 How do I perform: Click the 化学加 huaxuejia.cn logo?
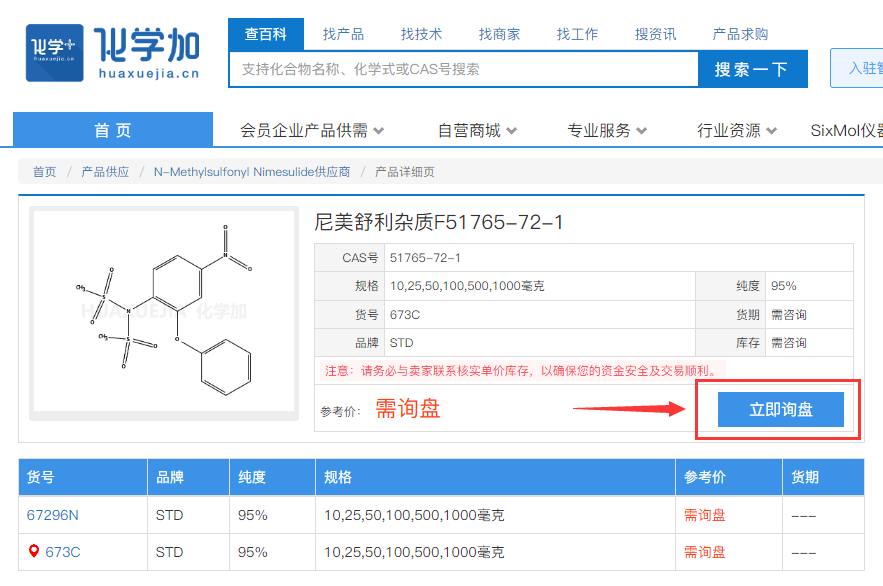click(113, 52)
